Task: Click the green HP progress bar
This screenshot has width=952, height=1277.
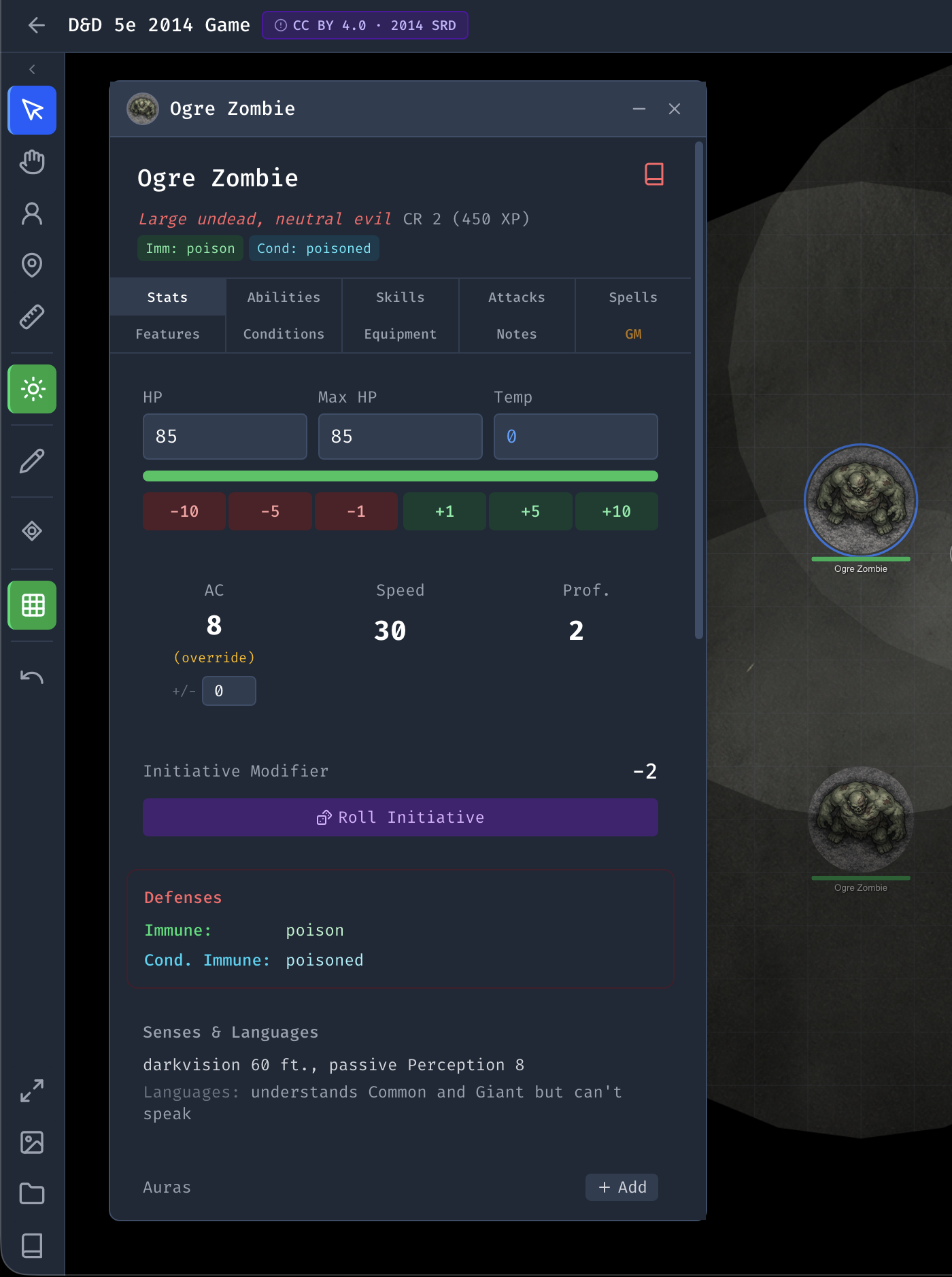Action: tap(401, 476)
